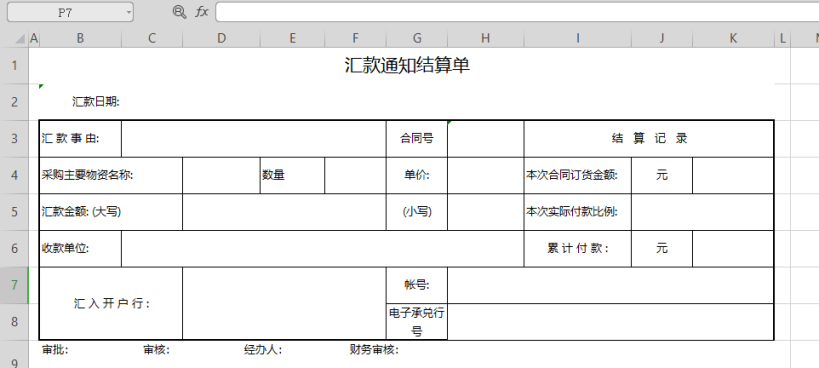819x368 pixels.
Task: Select row 1 header
Action: point(14,66)
